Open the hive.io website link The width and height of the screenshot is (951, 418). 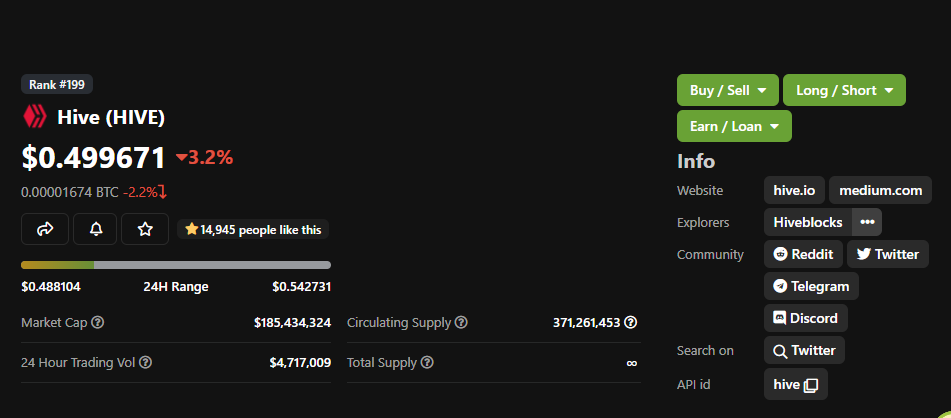795,190
